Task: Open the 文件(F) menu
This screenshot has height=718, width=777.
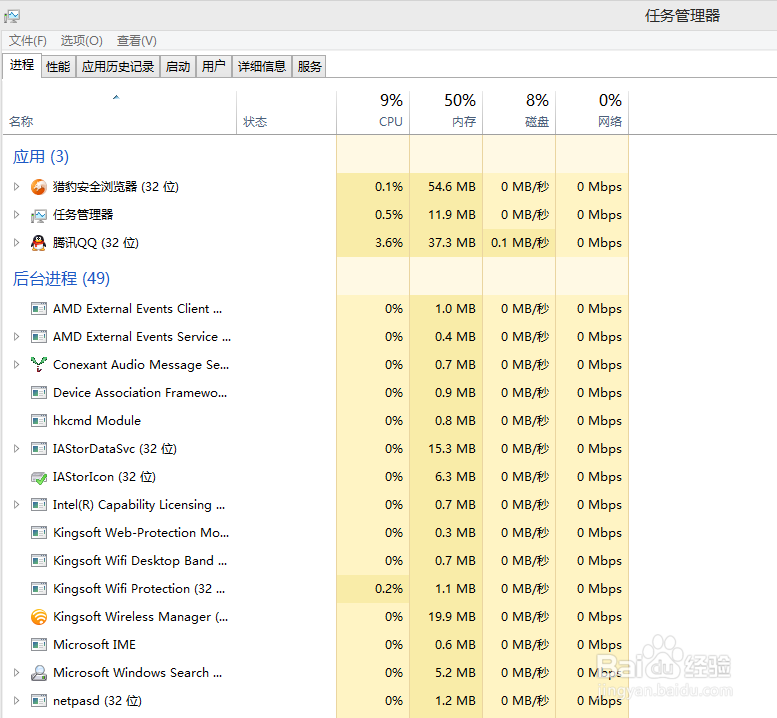Action: [x=28, y=41]
